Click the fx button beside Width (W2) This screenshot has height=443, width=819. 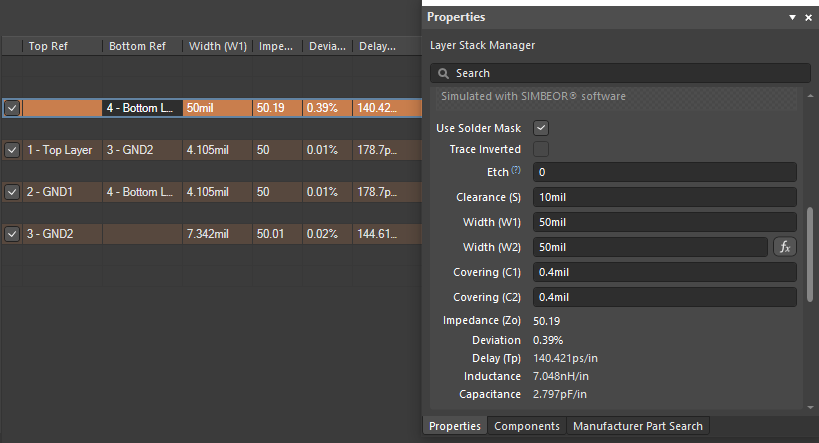[x=785, y=247]
